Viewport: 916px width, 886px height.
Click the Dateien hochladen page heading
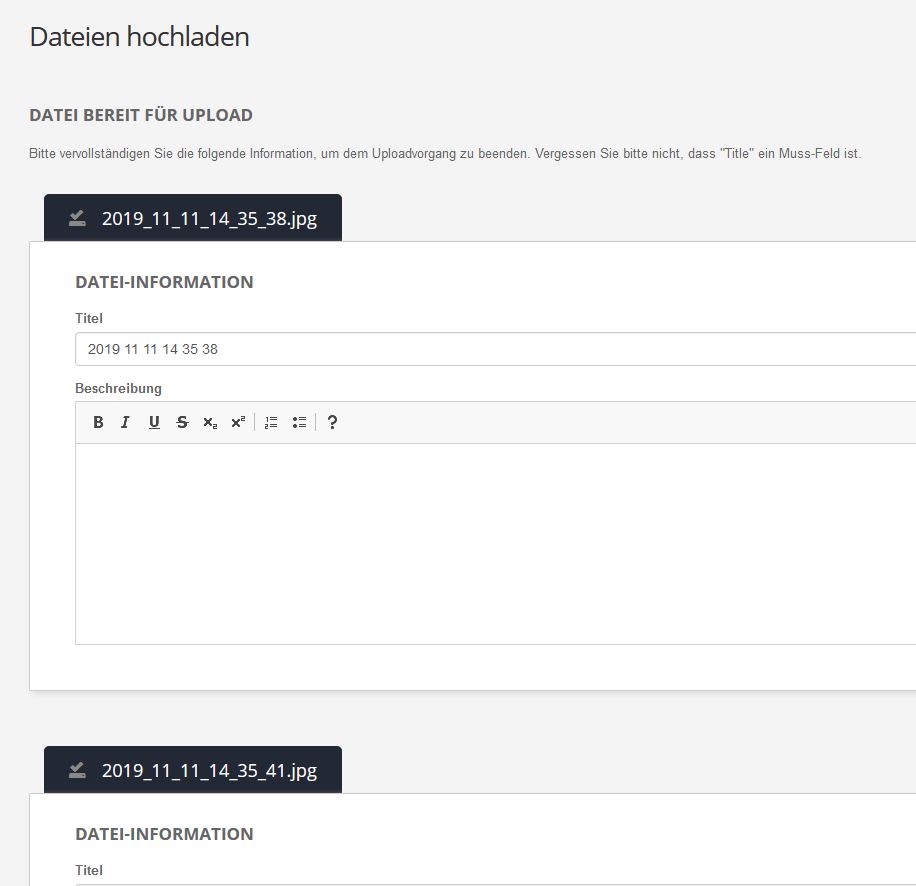point(139,37)
